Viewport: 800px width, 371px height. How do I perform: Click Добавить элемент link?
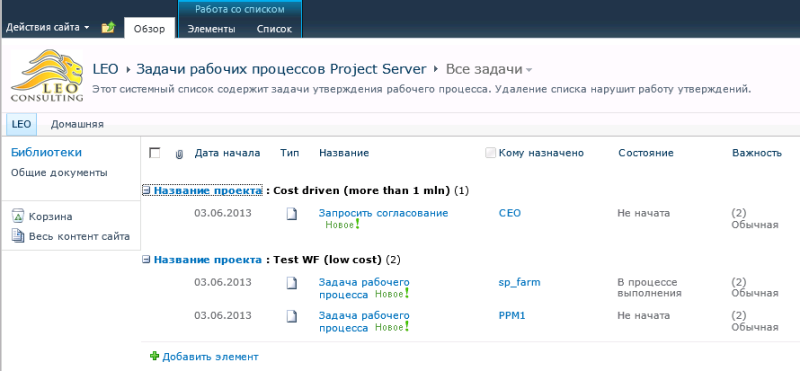click(210, 357)
